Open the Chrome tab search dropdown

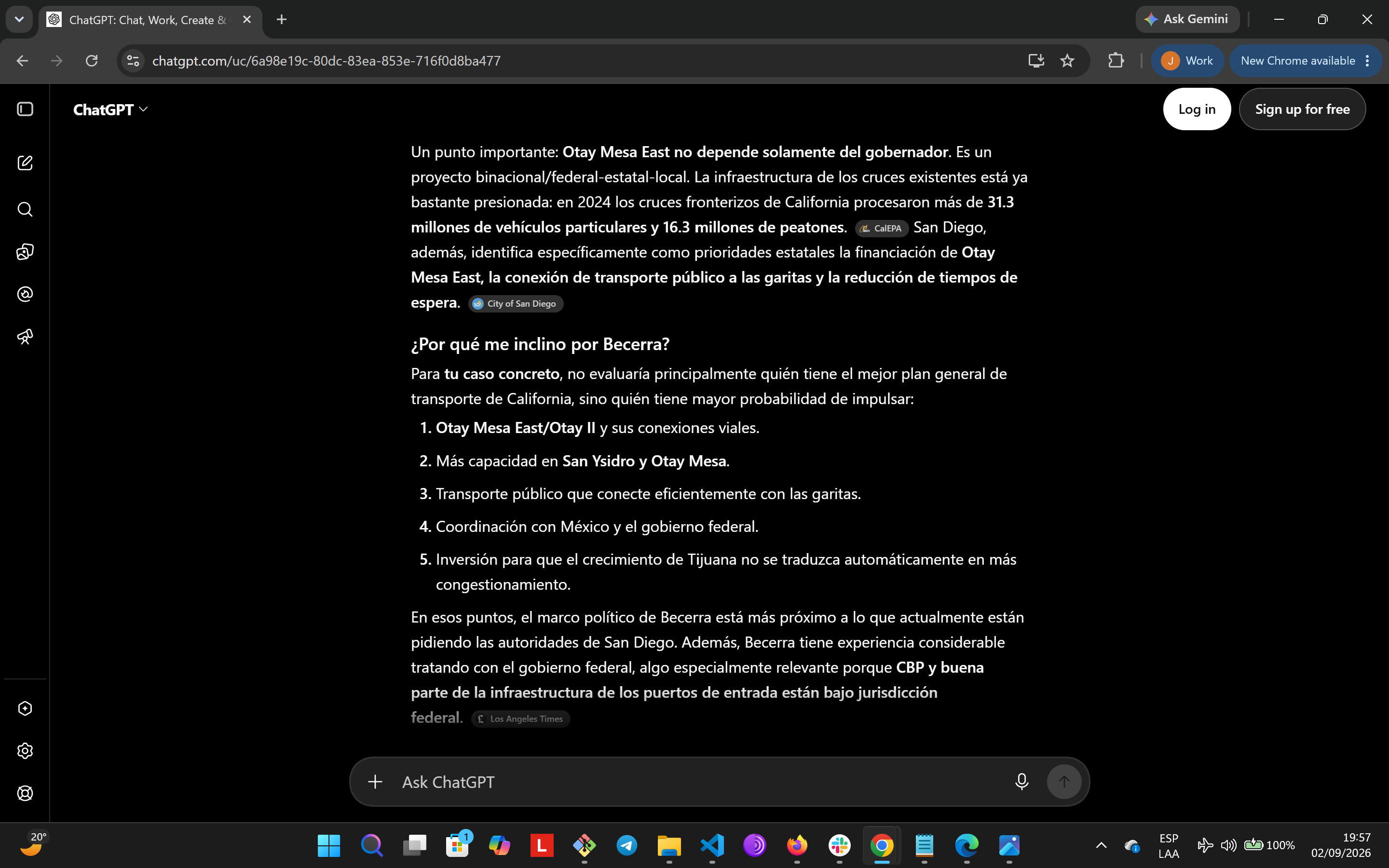click(x=19, y=19)
